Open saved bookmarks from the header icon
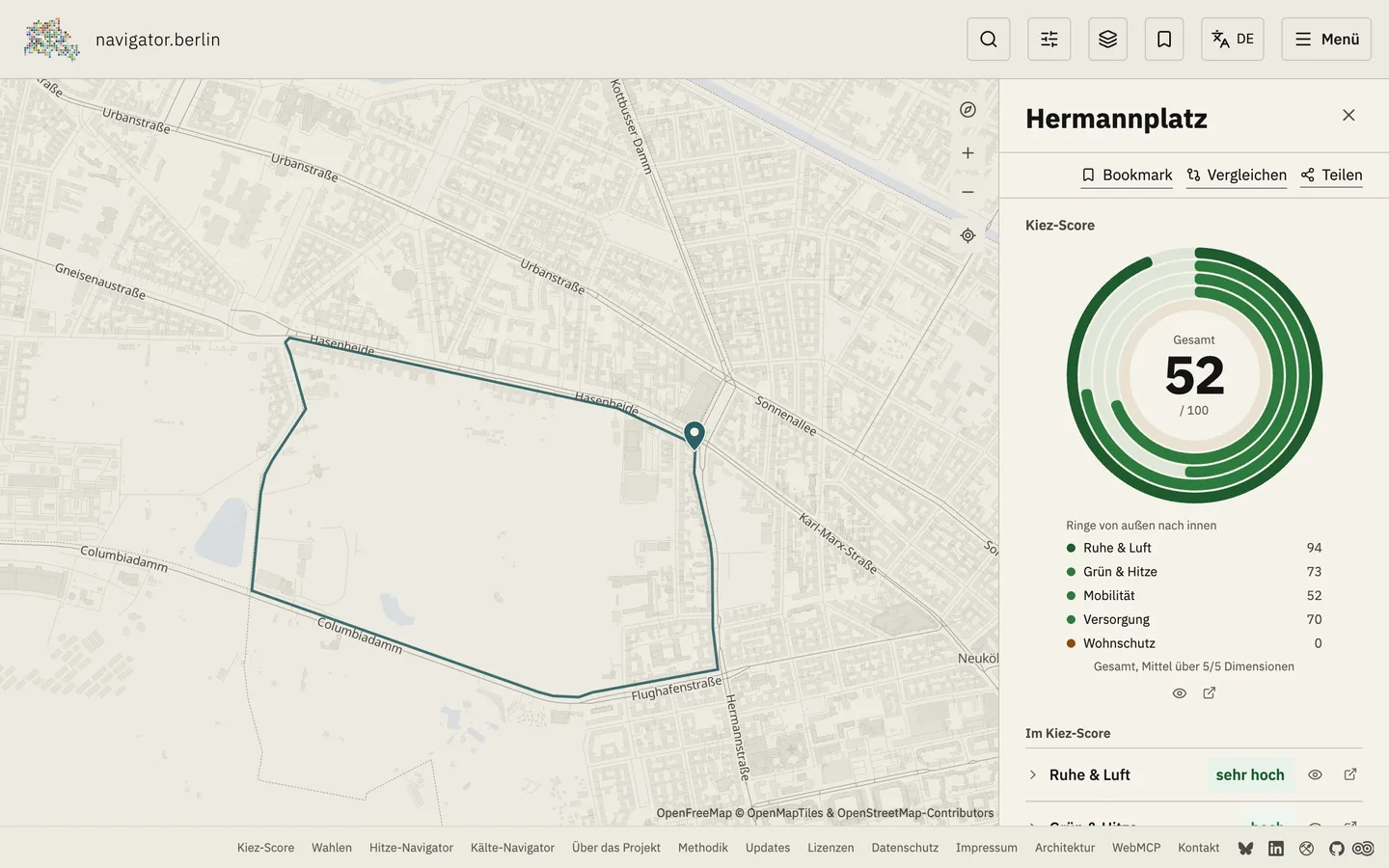1389x868 pixels. pyautogui.click(x=1164, y=40)
